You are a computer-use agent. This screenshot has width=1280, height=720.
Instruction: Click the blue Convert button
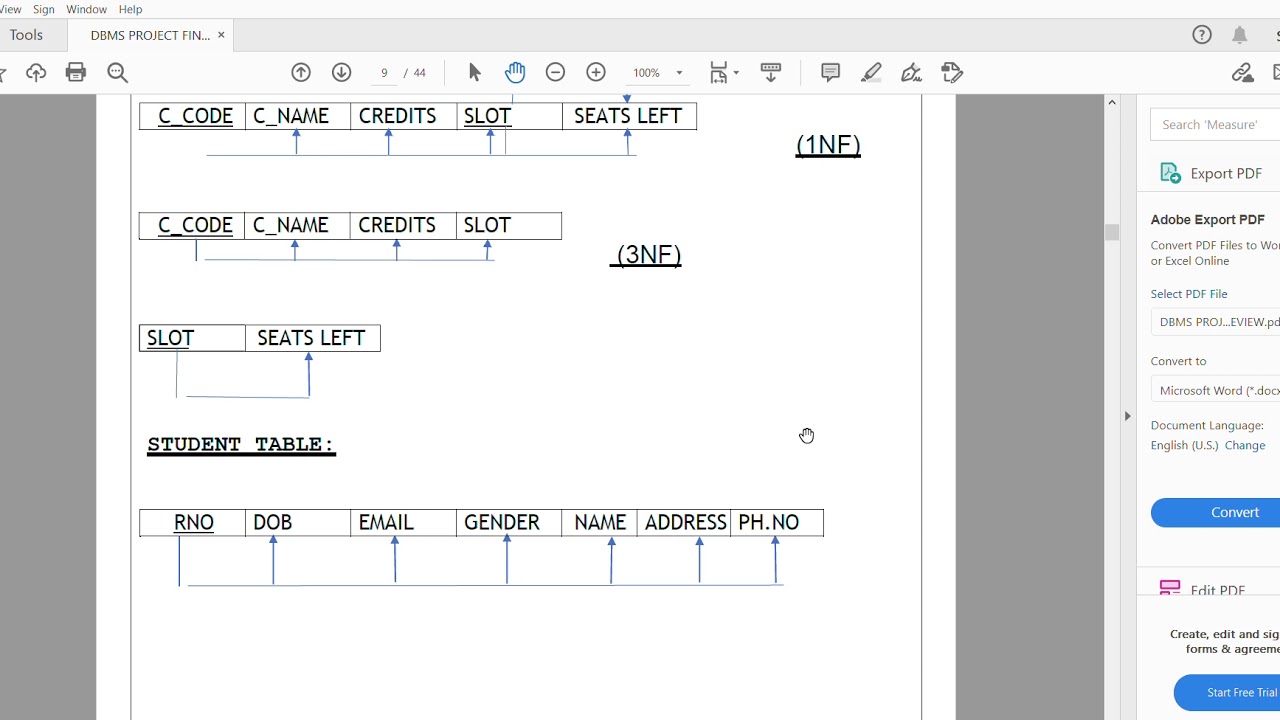coord(1216,512)
